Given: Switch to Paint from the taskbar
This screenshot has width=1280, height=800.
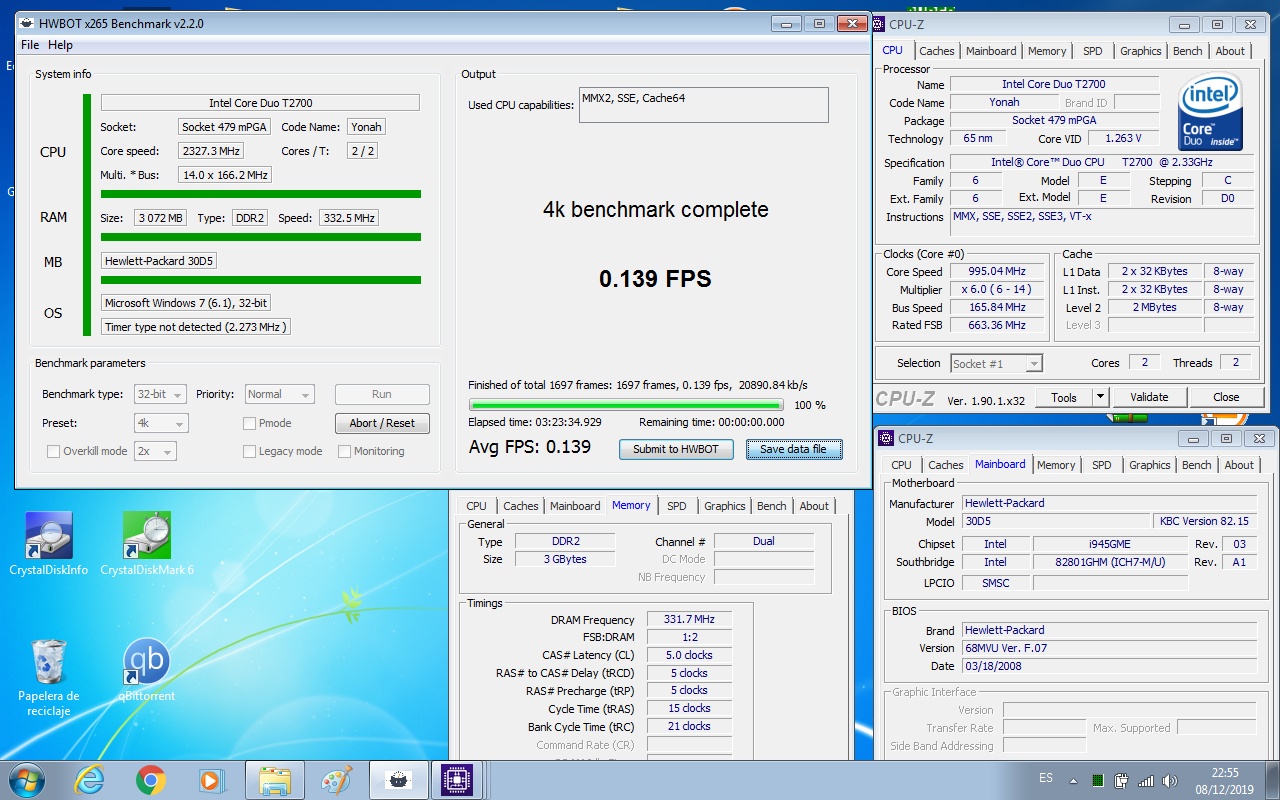Looking at the screenshot, I should [x=337, y=780].
